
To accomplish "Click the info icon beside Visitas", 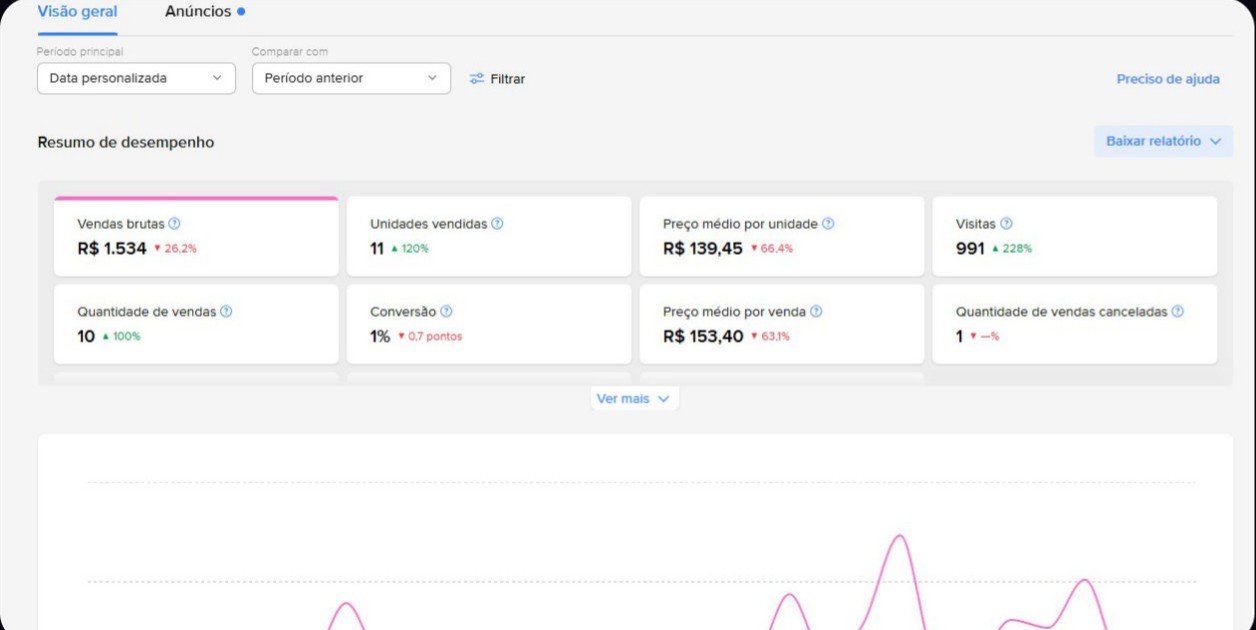I will tap(1006, 224).
